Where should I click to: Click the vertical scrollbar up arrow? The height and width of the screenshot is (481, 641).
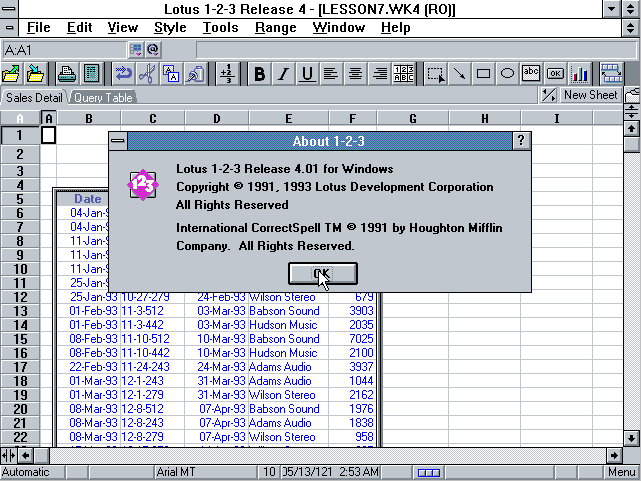pos(632,129)
